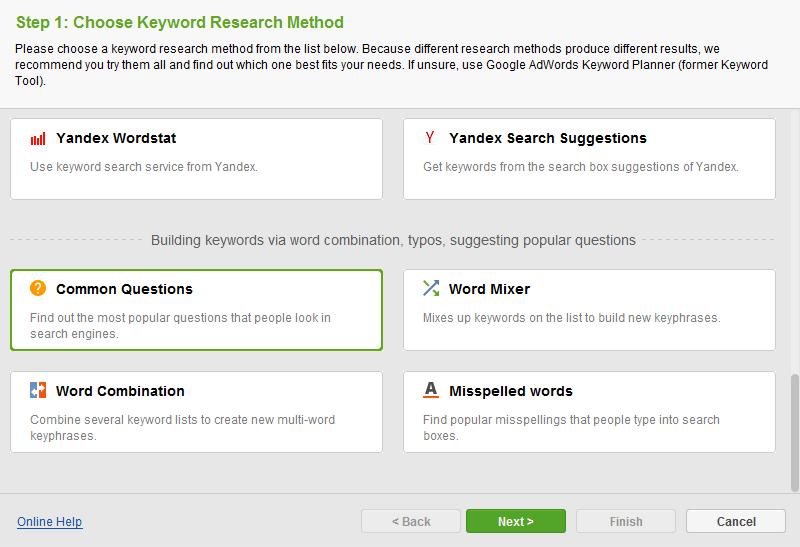Choose Yandex Search Suggestions method card
The width and height of the screenshot is (800, 547).
pyautogui.click(x=589, y=159)
